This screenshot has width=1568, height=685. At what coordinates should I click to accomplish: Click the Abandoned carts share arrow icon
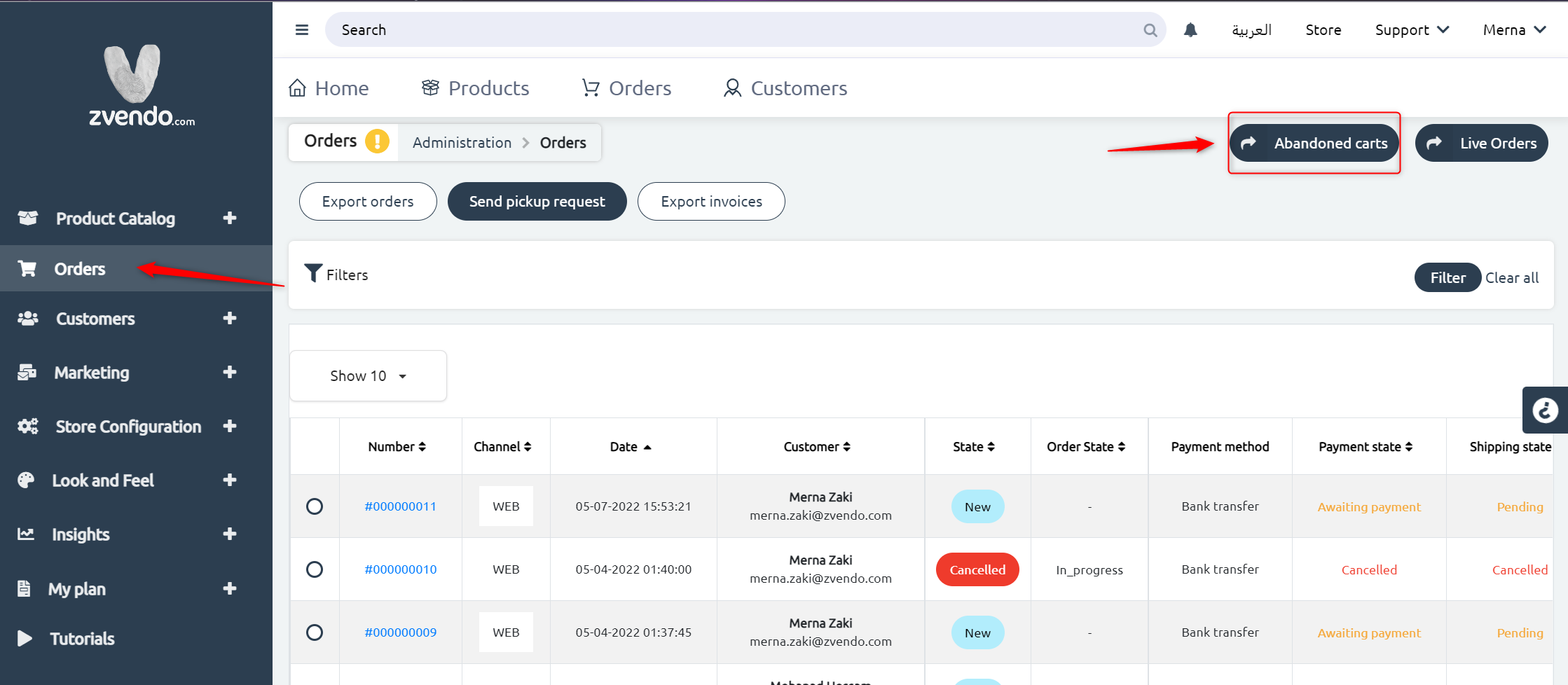tap(1249, 143)
